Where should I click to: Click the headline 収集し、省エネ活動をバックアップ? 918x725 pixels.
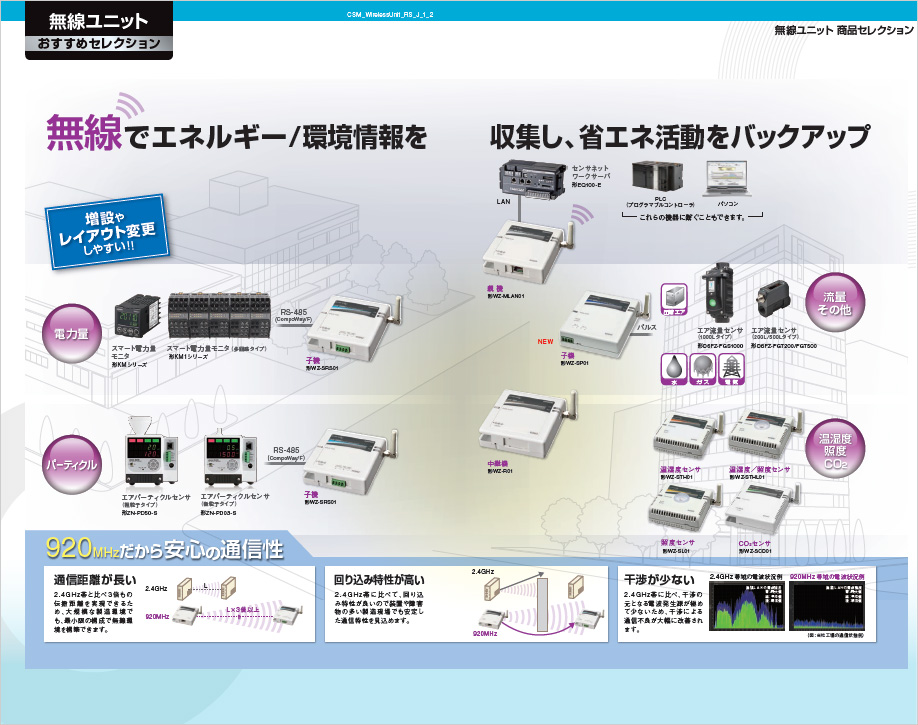[x=680, y=136]
